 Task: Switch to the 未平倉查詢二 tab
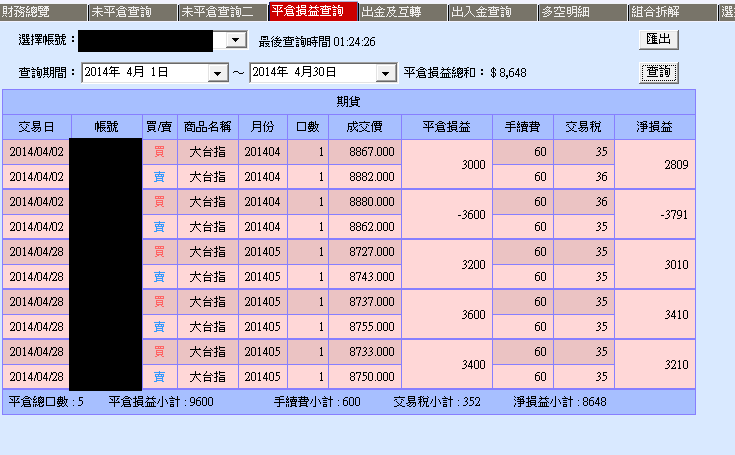pyautogui.click(x=223, y=12)
